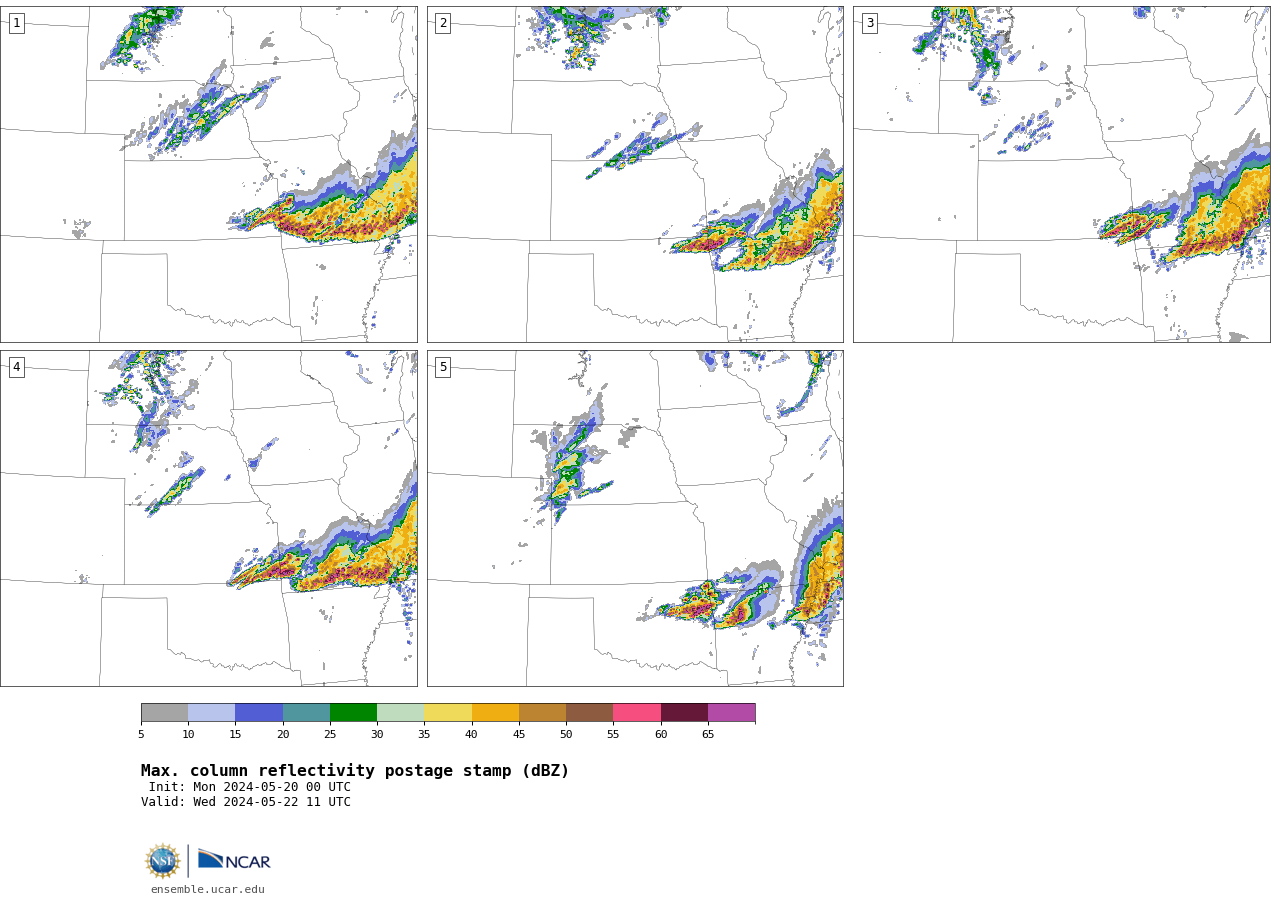The image size is (1280, 901).
Task: Click the yellow 35-40 dBZ swatch
Action: (x=448, y=713)
